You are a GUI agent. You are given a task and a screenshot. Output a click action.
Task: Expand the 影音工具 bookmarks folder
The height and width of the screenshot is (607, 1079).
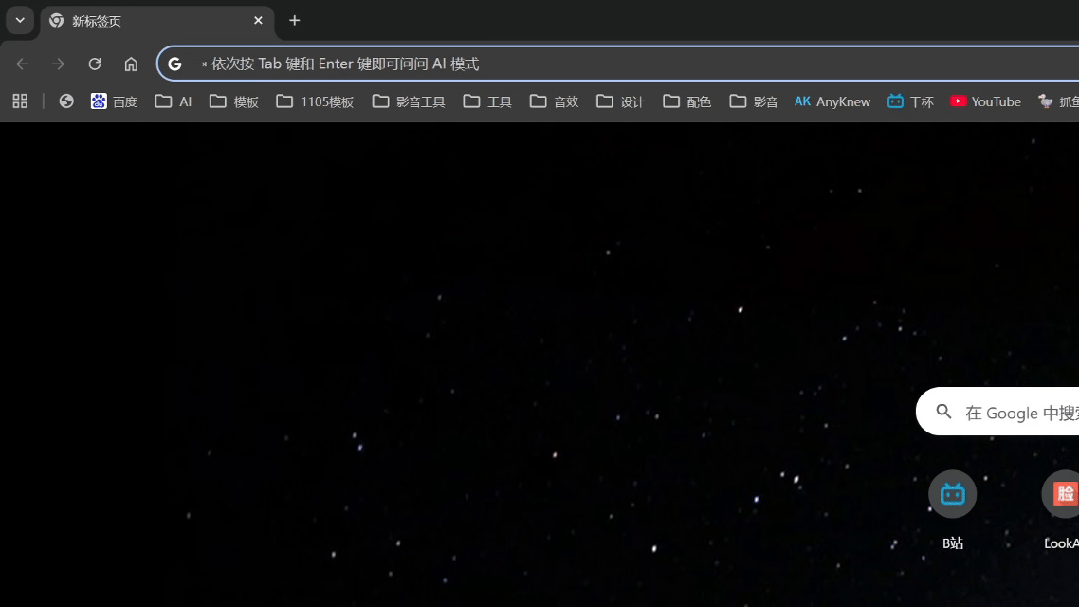click(408, 101)
